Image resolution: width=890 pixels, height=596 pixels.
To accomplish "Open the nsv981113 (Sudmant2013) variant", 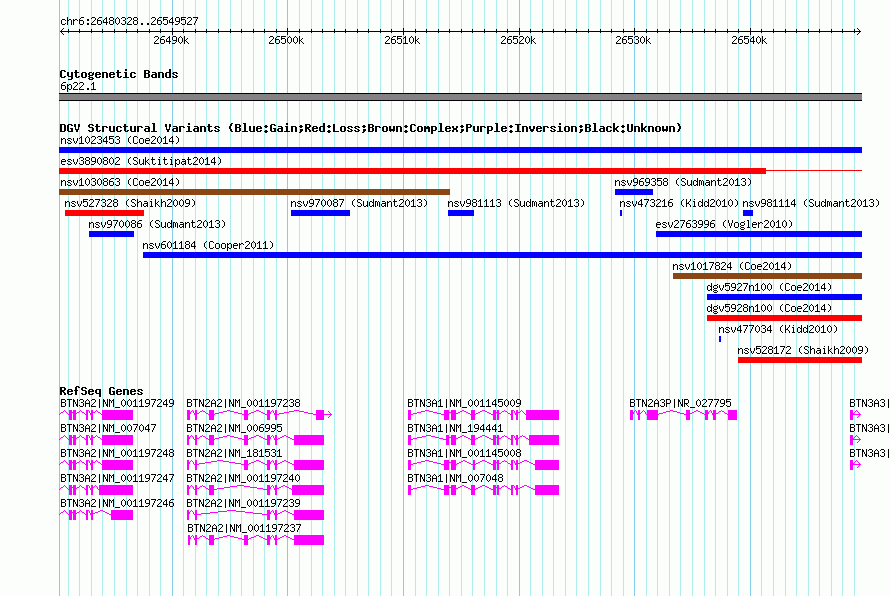I will coord(461,213).
